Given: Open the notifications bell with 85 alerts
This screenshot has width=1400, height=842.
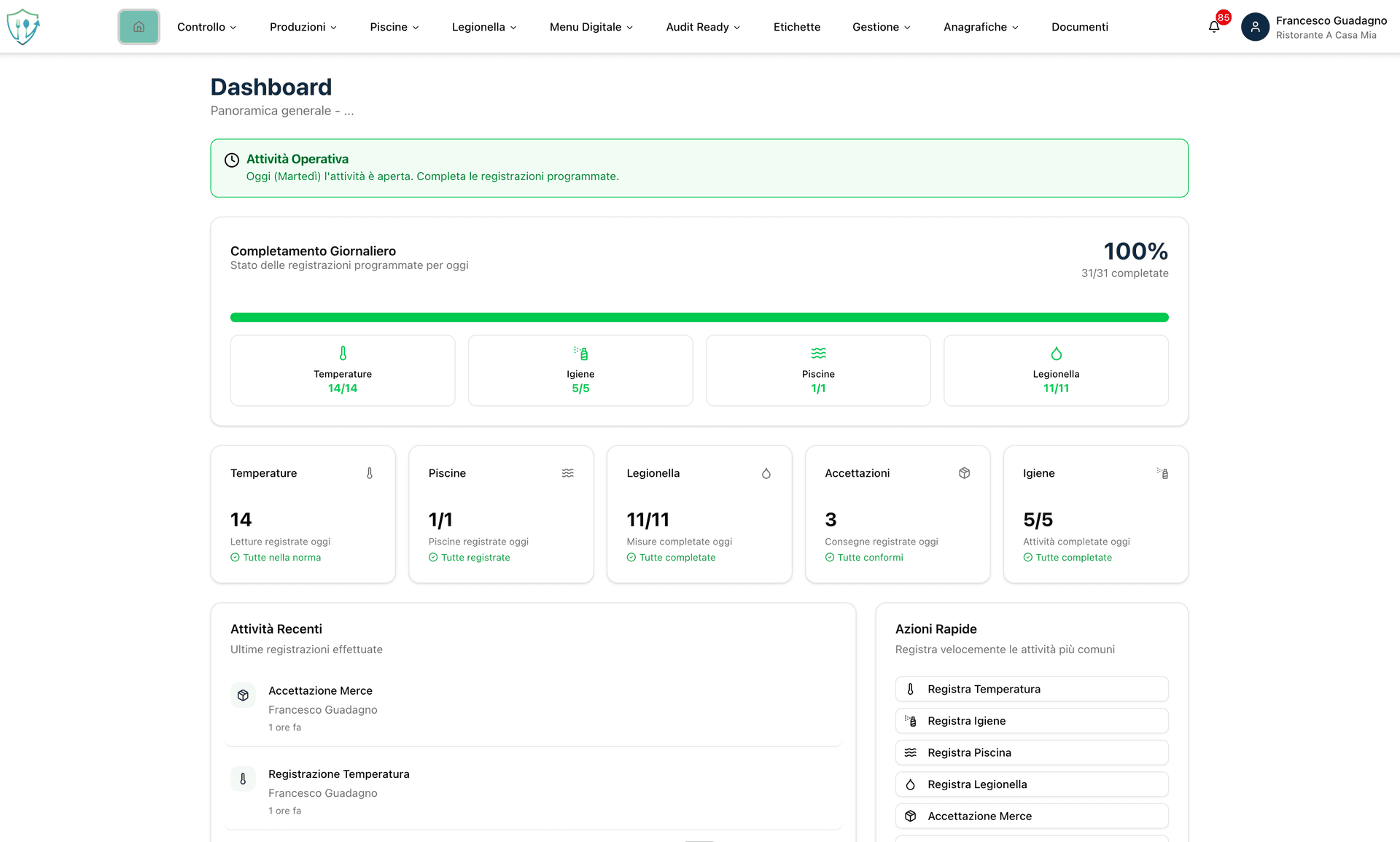Looking at the screenshot, I should click(x=1213, y=26).
